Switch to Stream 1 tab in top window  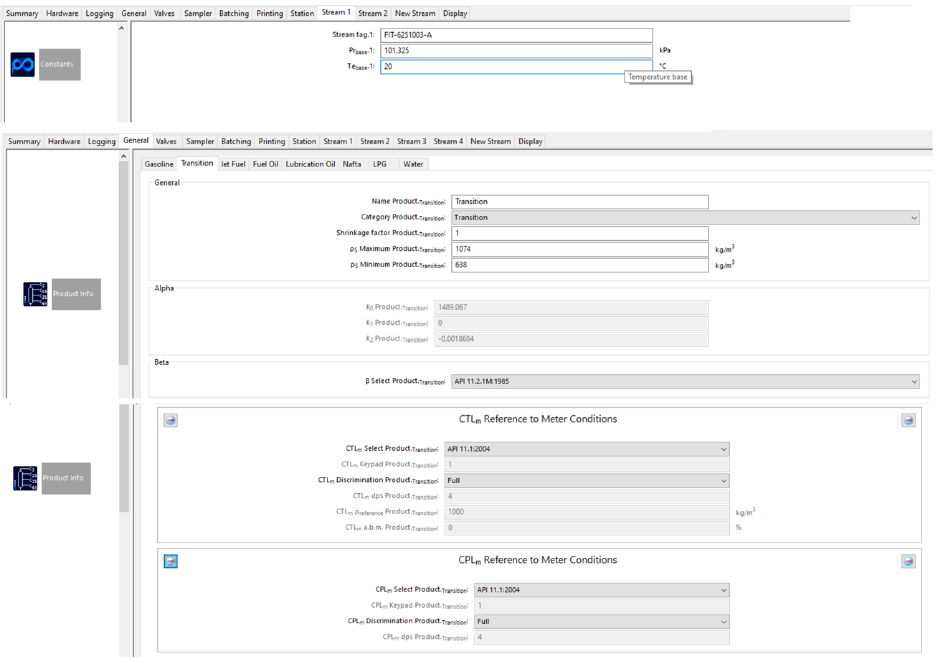(x=336, y=13)
